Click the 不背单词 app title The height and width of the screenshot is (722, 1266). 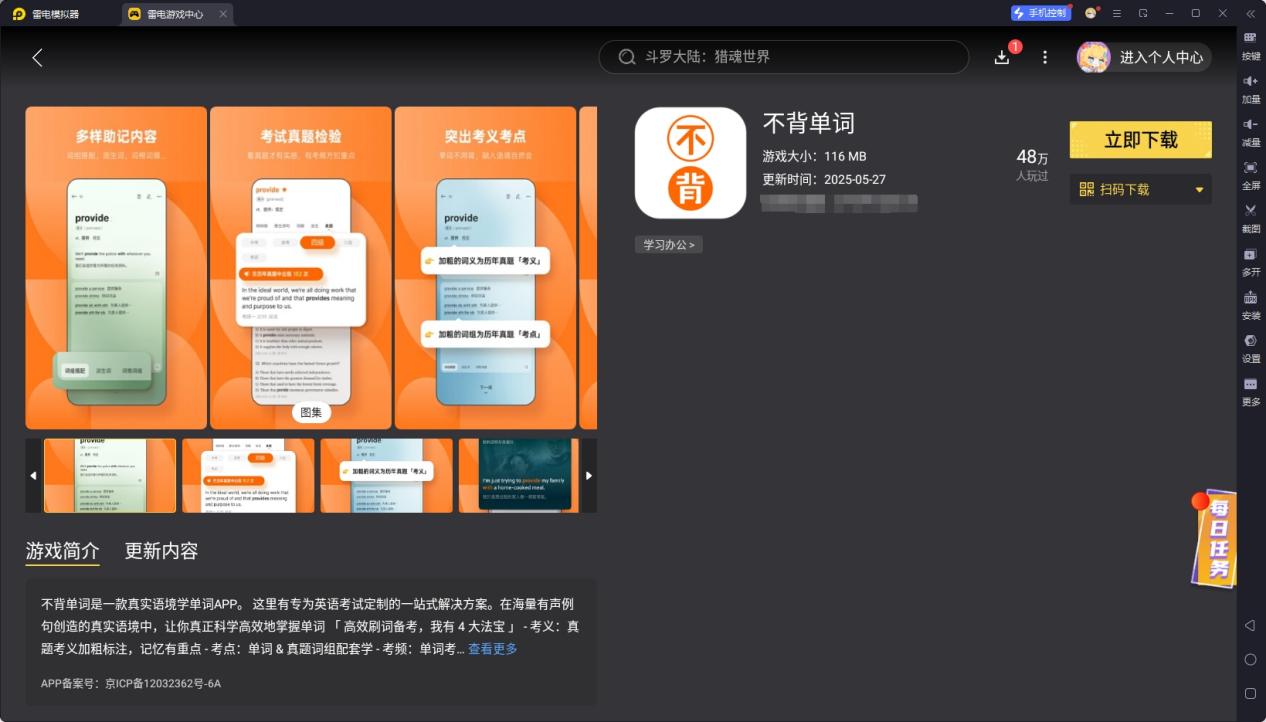[809, 123]
